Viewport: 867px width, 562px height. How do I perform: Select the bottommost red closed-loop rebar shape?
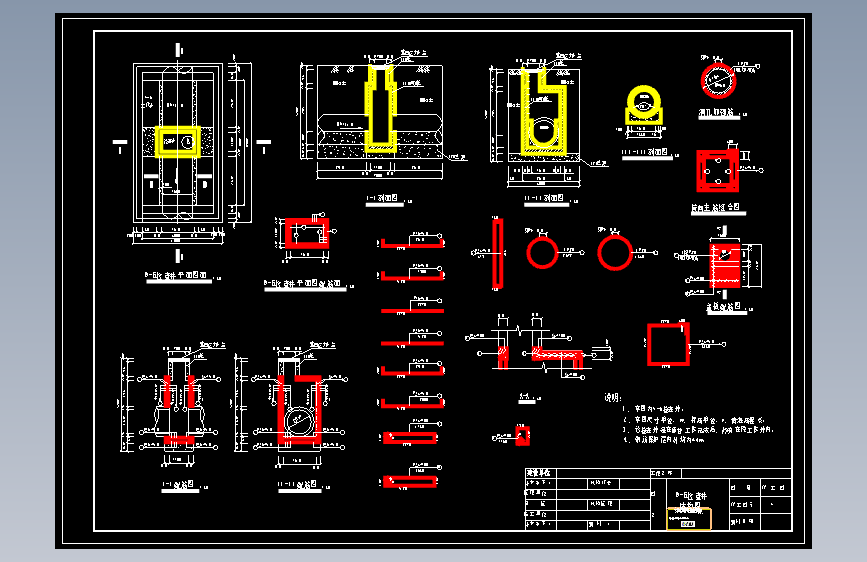click(x=410, y=482)
